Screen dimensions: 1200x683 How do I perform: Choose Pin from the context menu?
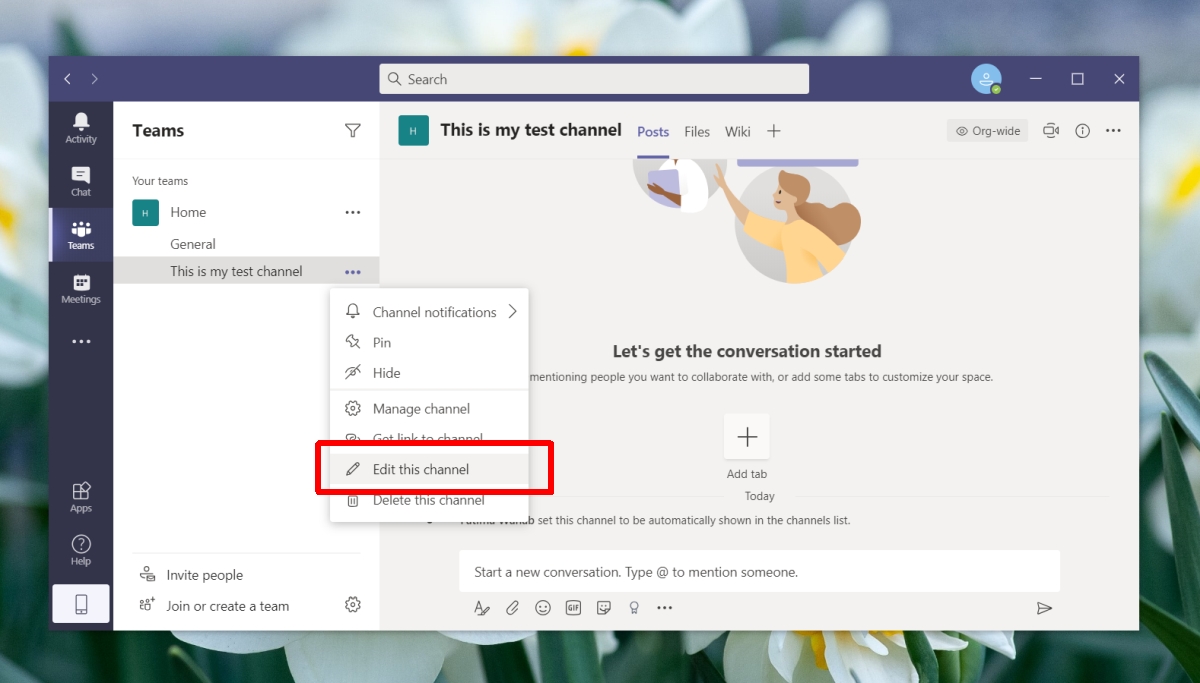(x=429, y=342)
